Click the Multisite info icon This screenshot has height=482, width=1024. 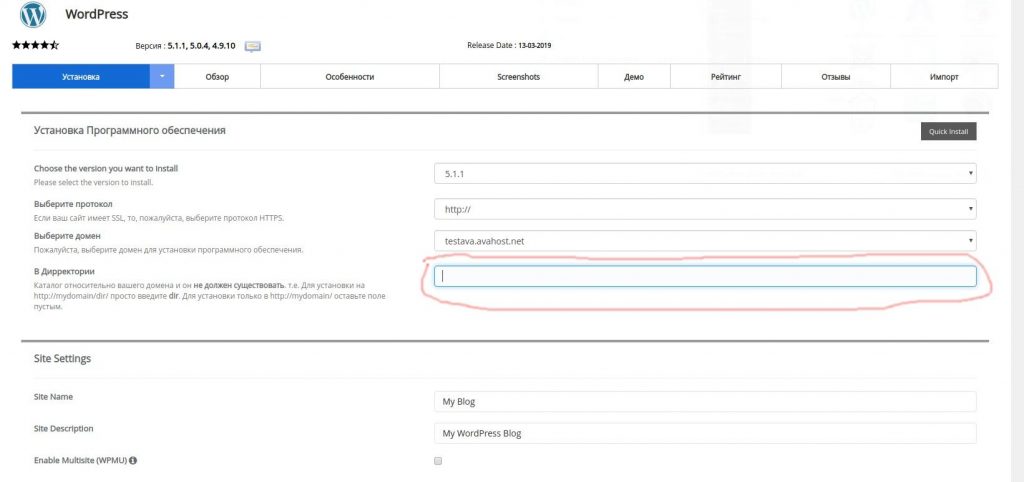click(x=133, y=460)
